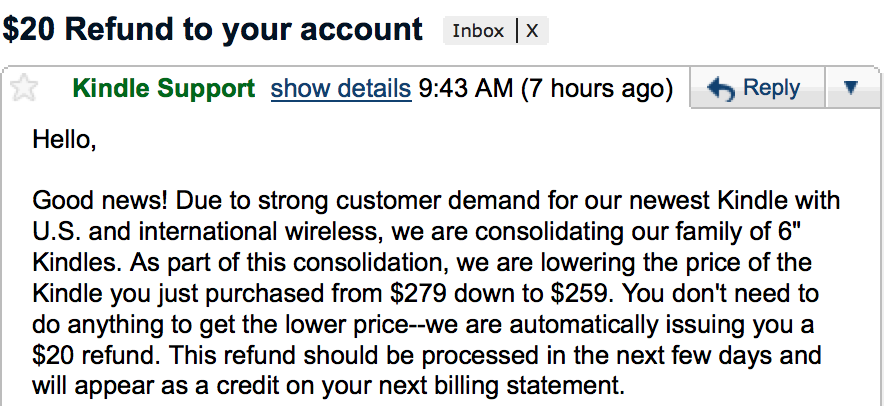The width and height of the screenshot is (890, 406).
Task: Open the dropdown arrow beside Reply
Action: point(851,88)
